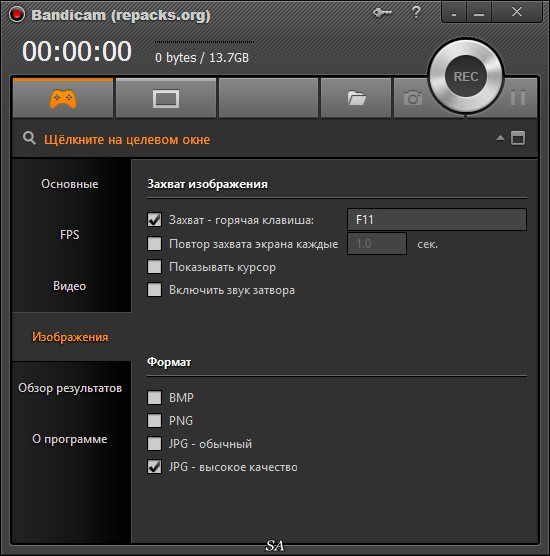
Task: Open registration via the key icon
Action: point(382,13)
